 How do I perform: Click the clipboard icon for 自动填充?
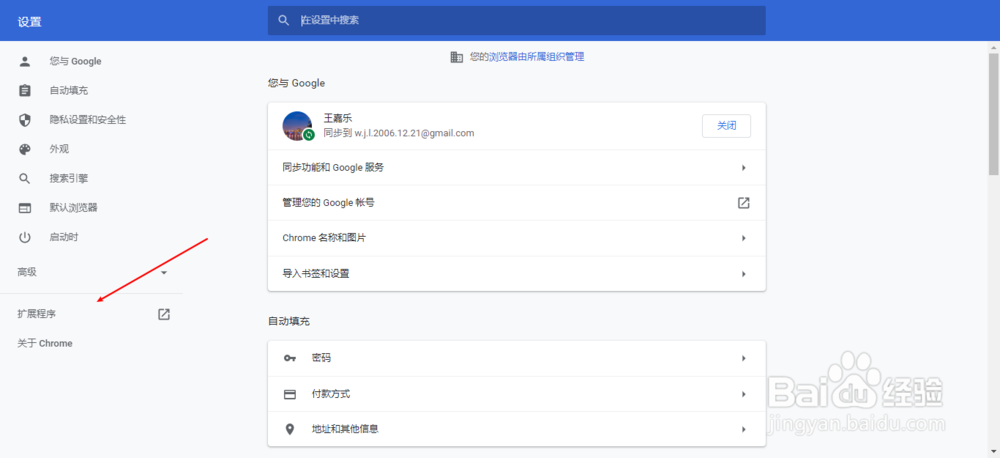click(x=24, y=91)
